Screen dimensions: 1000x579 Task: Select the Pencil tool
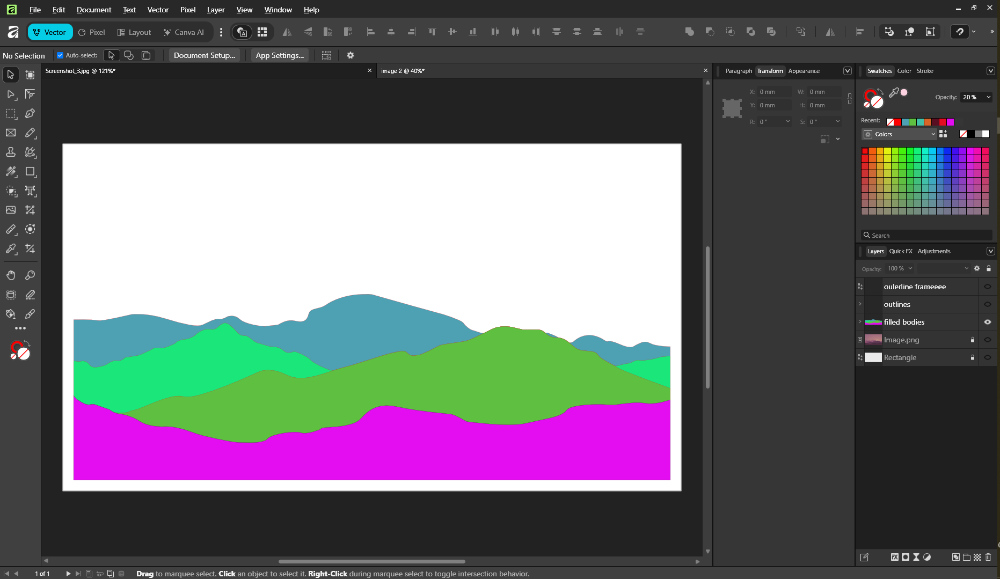(x=30, y=133)
